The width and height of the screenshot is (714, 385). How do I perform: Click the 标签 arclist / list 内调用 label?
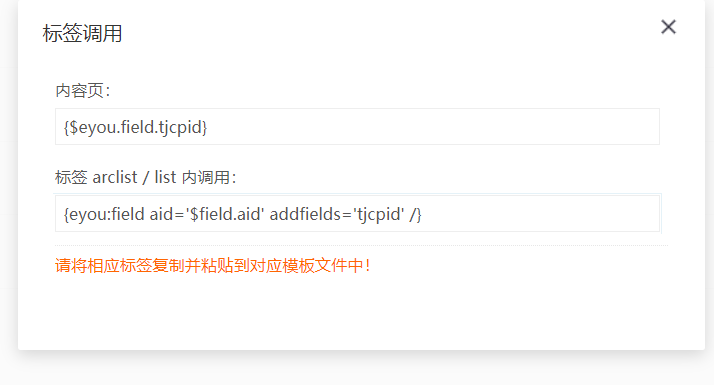145,177
